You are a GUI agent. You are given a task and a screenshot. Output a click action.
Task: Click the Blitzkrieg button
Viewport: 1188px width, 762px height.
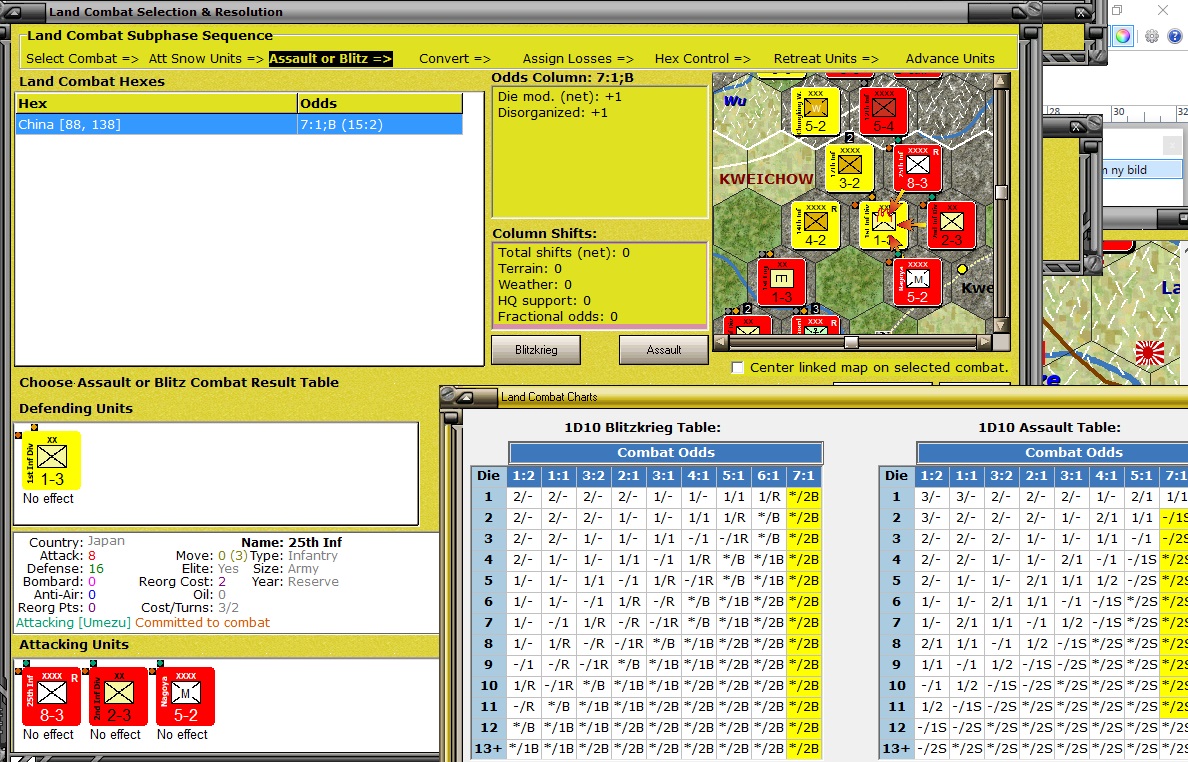pyautogui.click(x=536, y=350)
